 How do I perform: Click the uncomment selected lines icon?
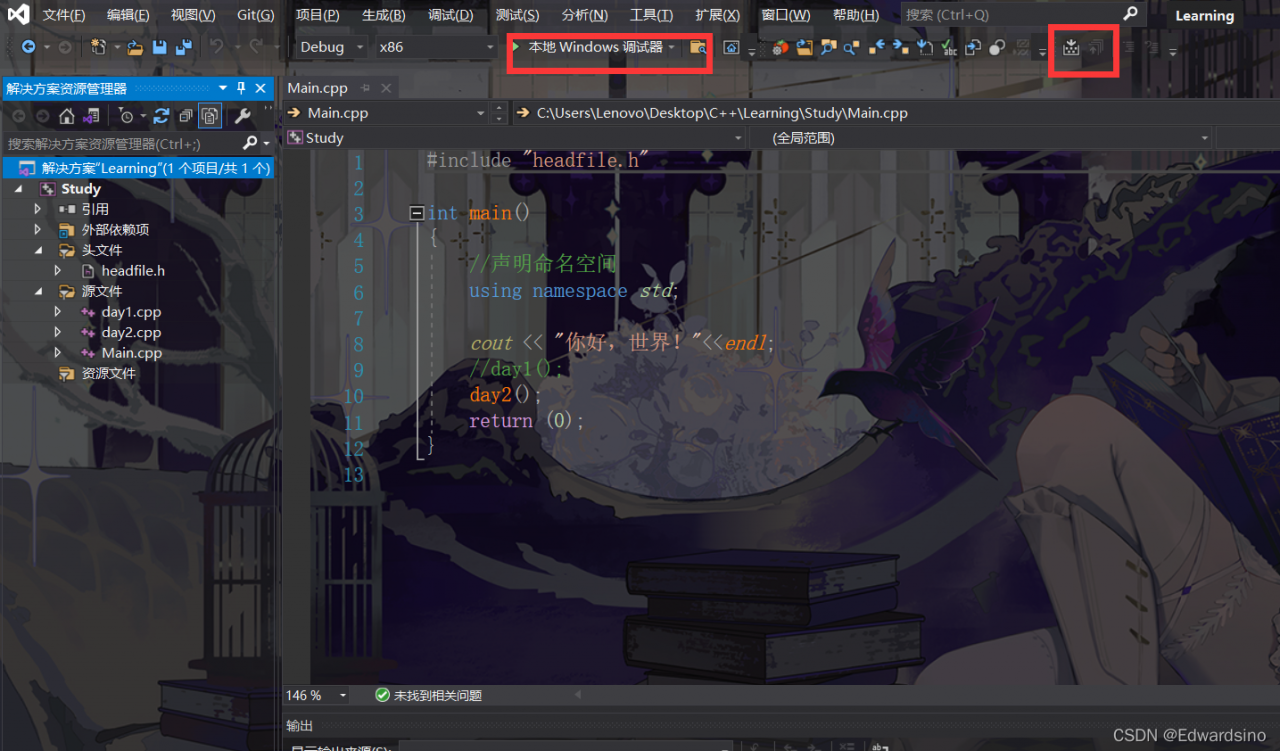[1152, 47]
